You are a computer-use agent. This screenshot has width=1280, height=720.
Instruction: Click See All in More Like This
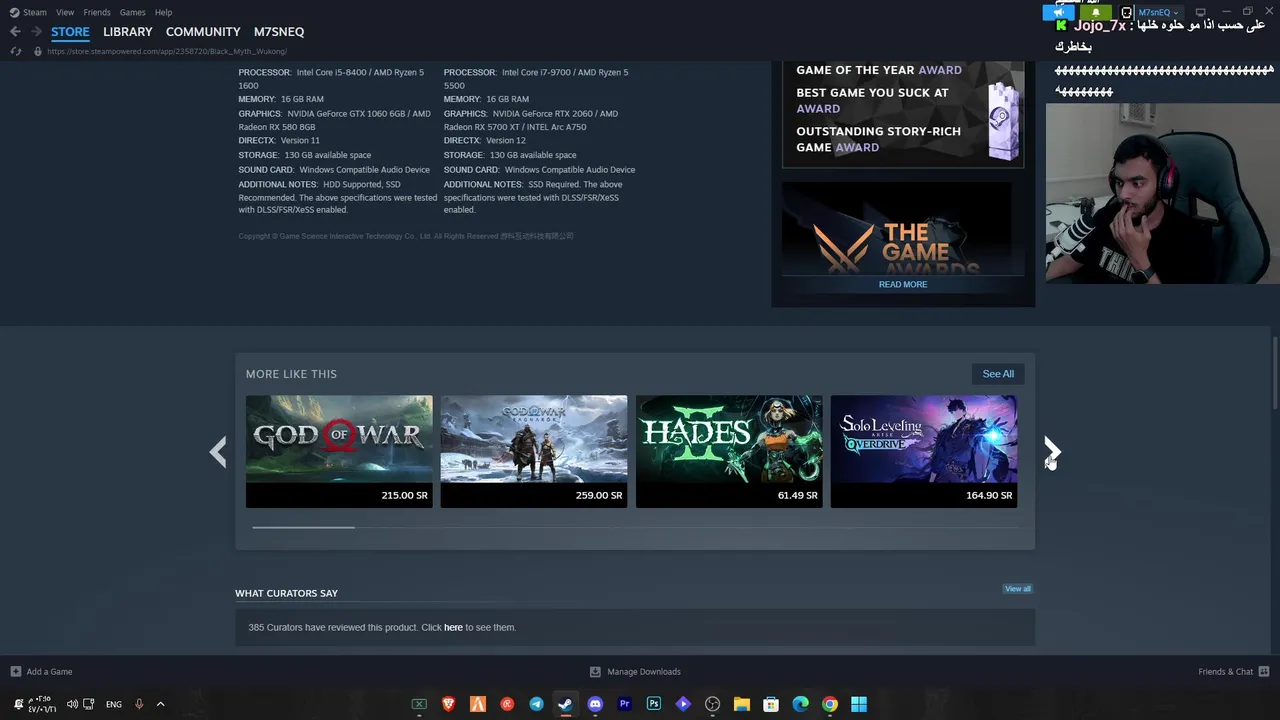pos(998,374)
